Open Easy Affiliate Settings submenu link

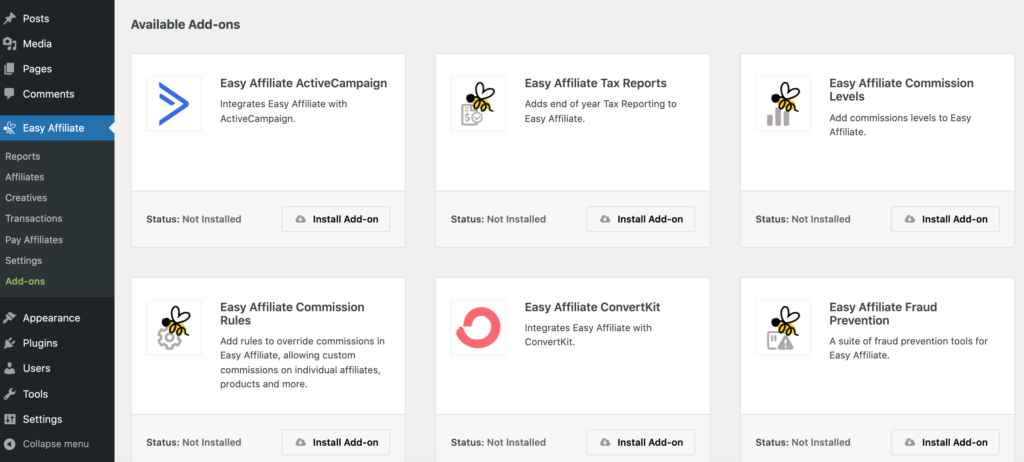24,261
